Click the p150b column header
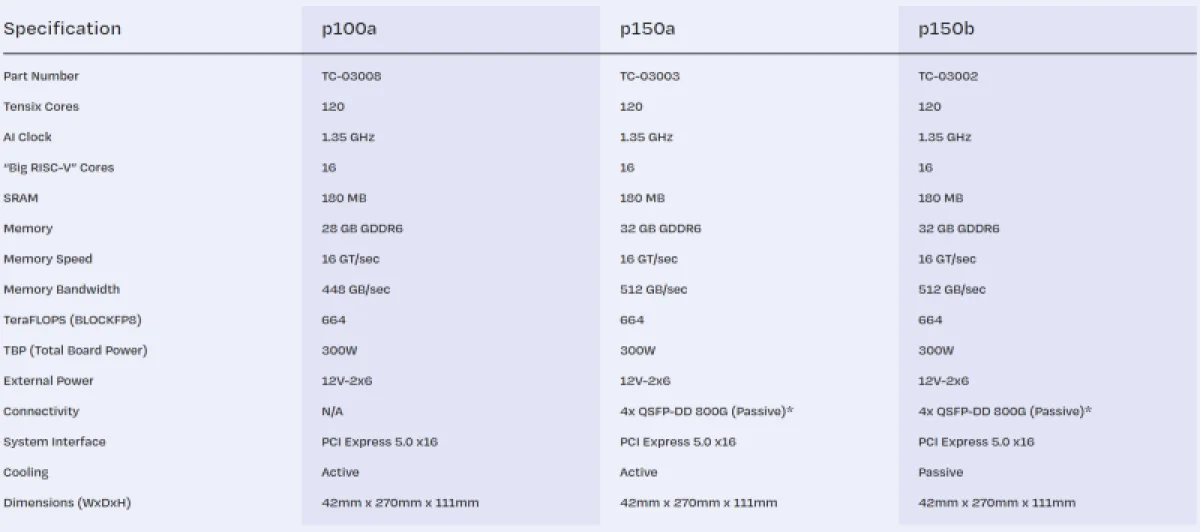1200x532 pixels. [946, 28]
